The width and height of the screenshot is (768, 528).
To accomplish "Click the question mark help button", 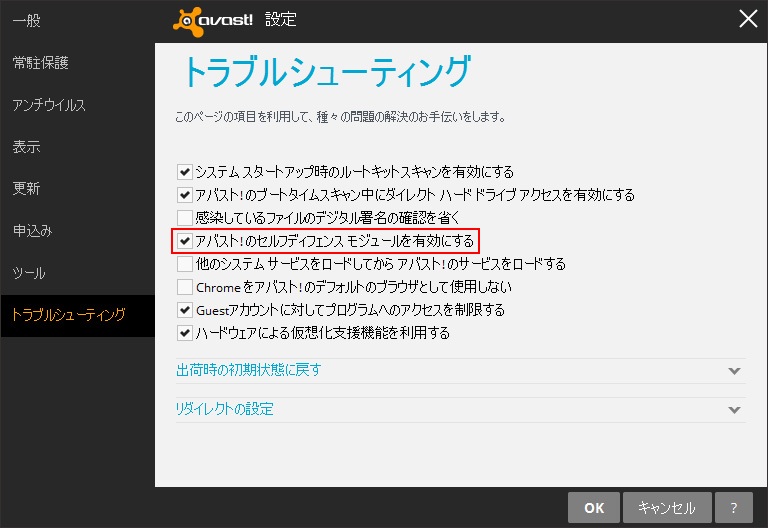I will coord(734,507).
